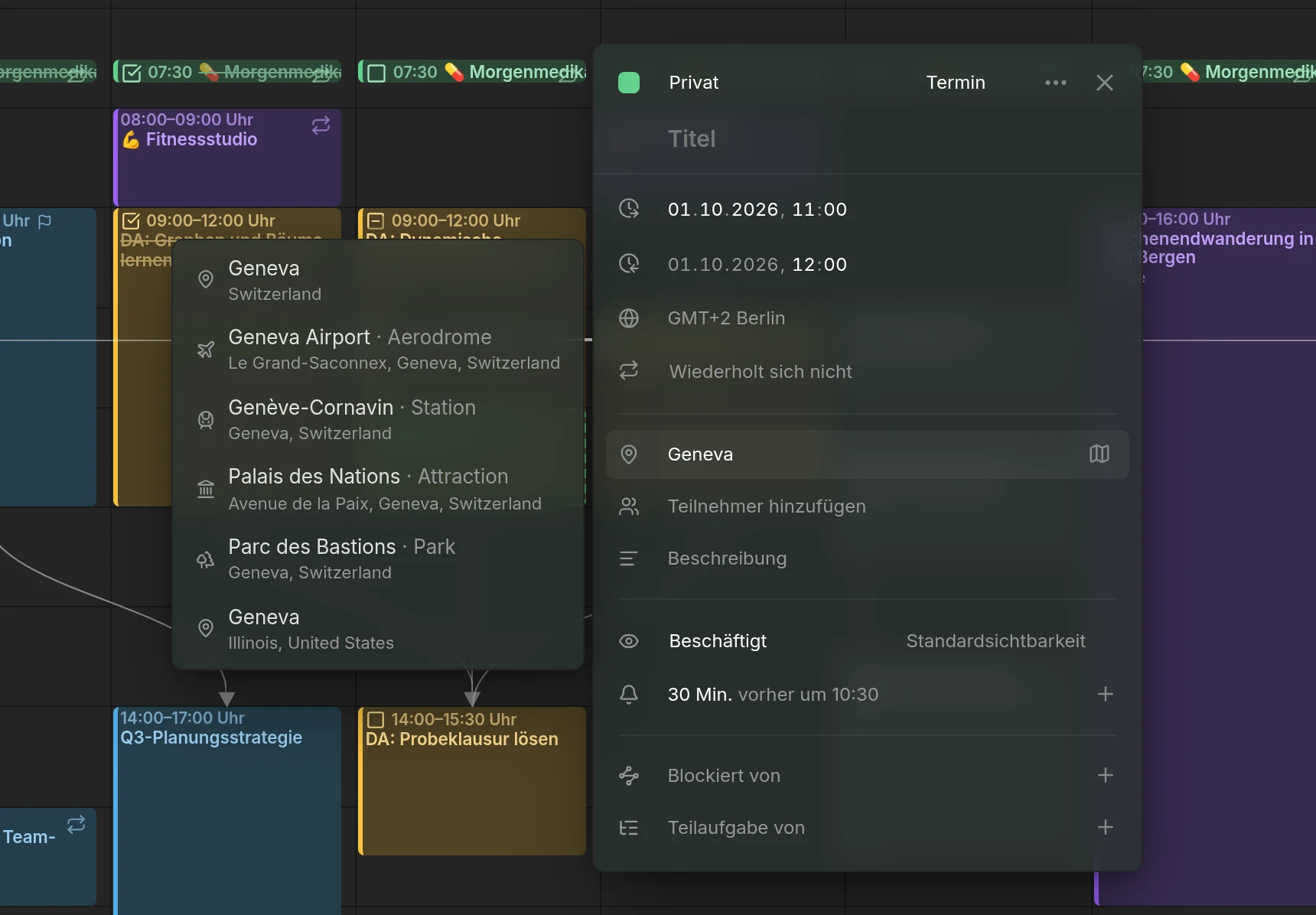Choose Geneva Airport Aerodrome suggestion
Image resolution: width=1316 pixels, height=915 pixels.
378,349
